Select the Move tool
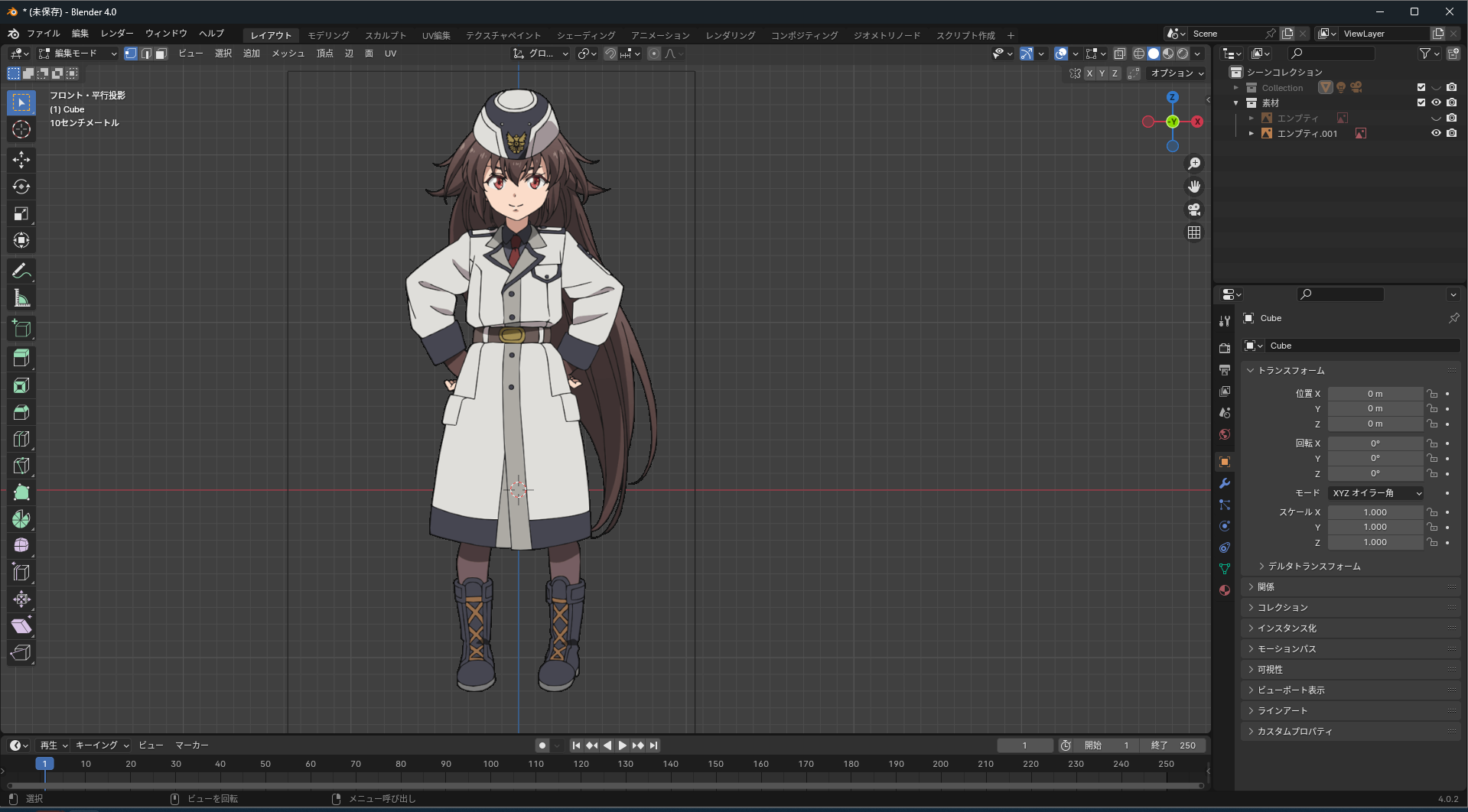 point(21,160)
